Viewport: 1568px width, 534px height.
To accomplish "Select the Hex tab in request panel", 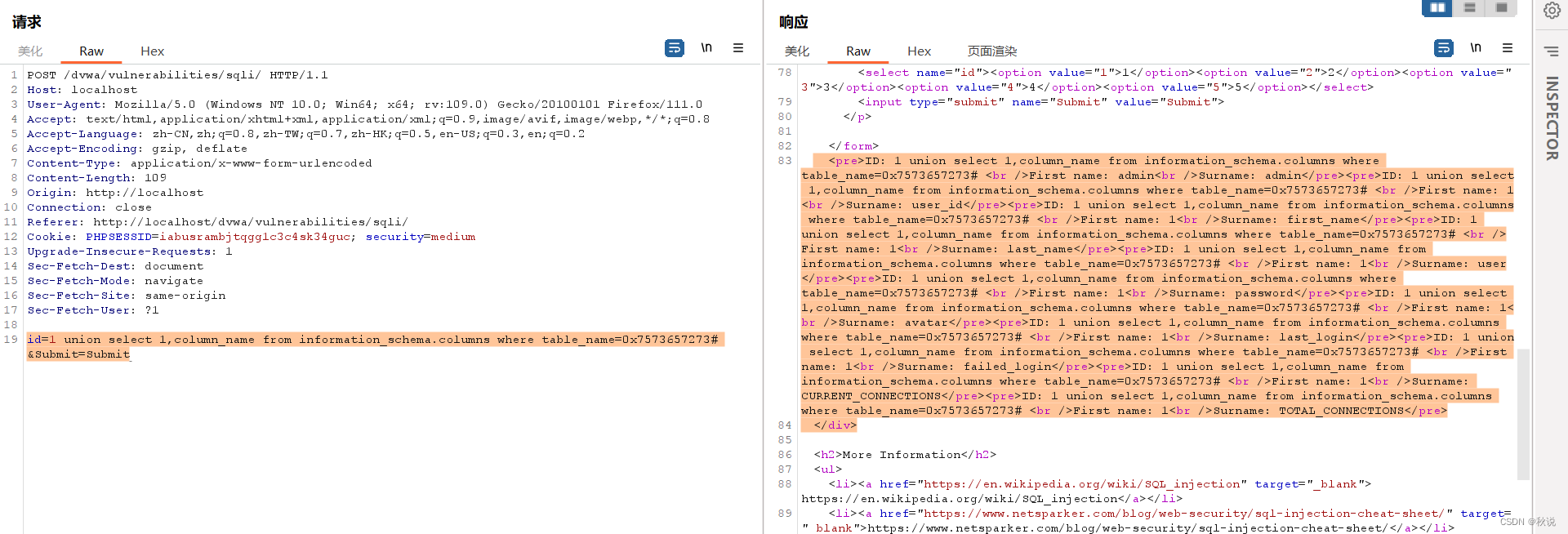I will pos(152,51).
